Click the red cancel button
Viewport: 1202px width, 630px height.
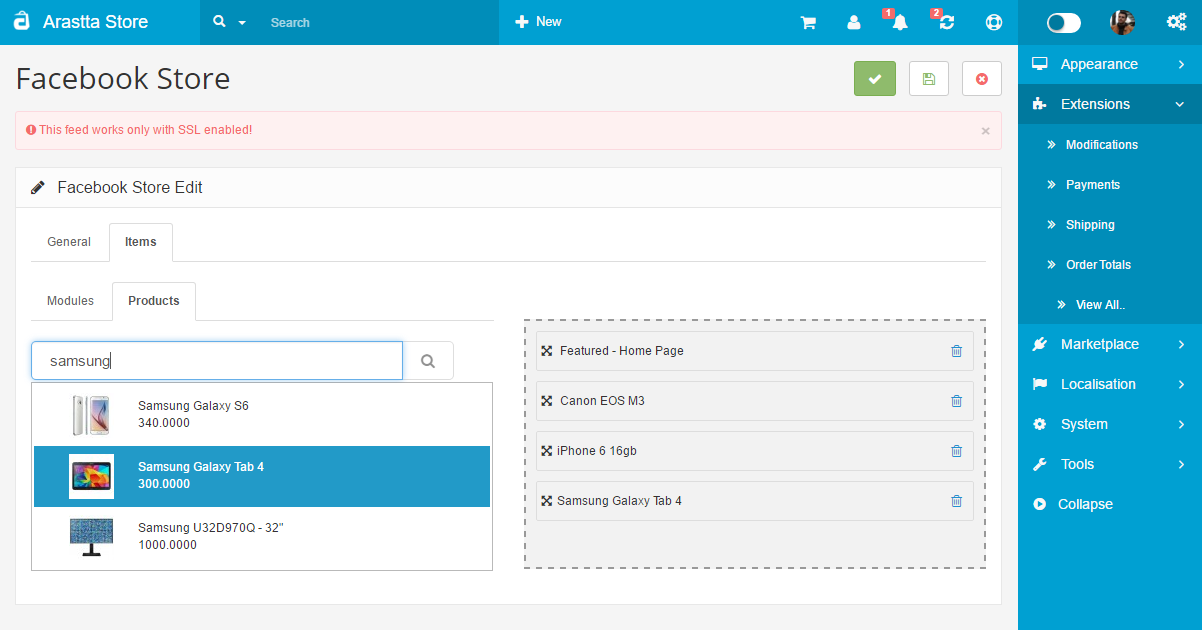pos(982,79)
